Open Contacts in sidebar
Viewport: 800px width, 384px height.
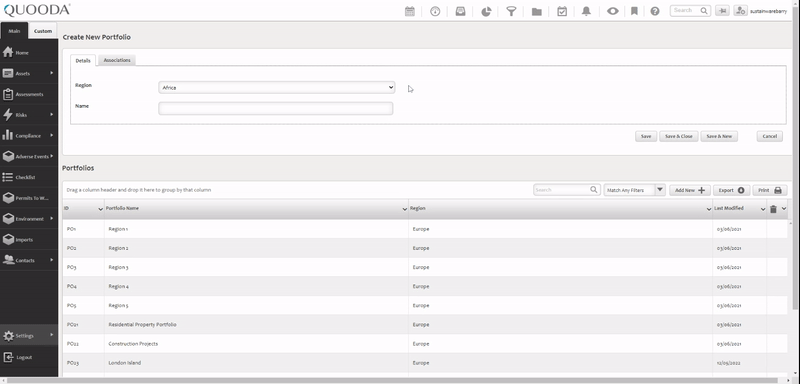pyautogui.click(x=29, y=260)
